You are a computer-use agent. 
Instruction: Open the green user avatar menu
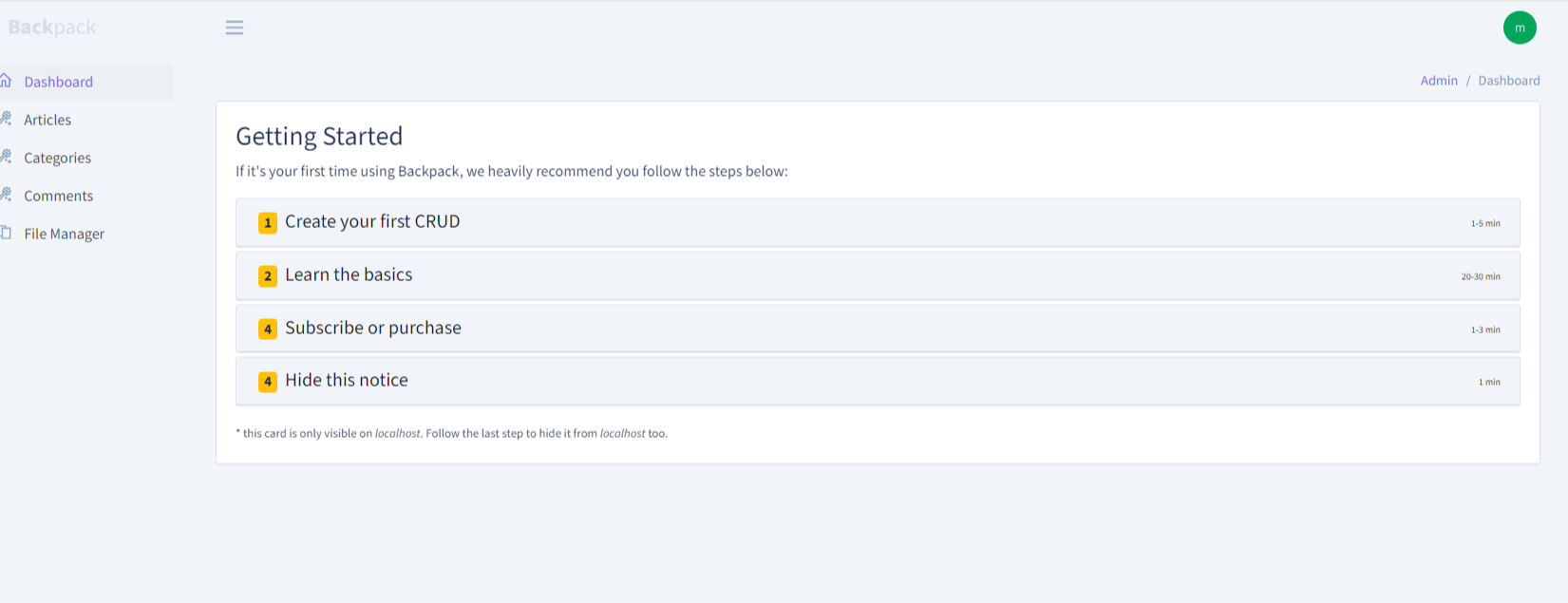pyautogui.click(x=1520, y=28)
